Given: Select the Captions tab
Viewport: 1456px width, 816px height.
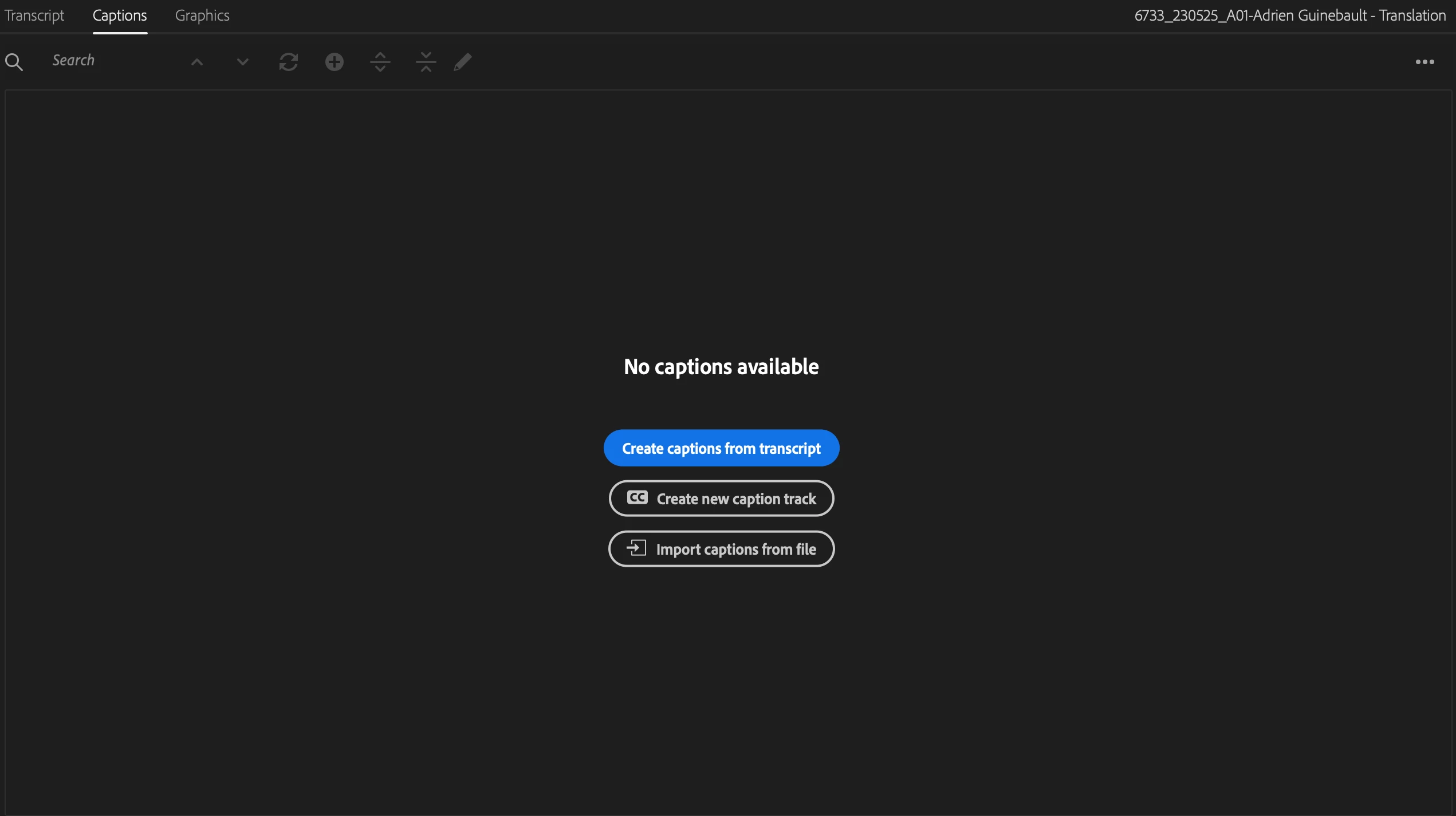Looking at the screenshot, I should (120, 15).
